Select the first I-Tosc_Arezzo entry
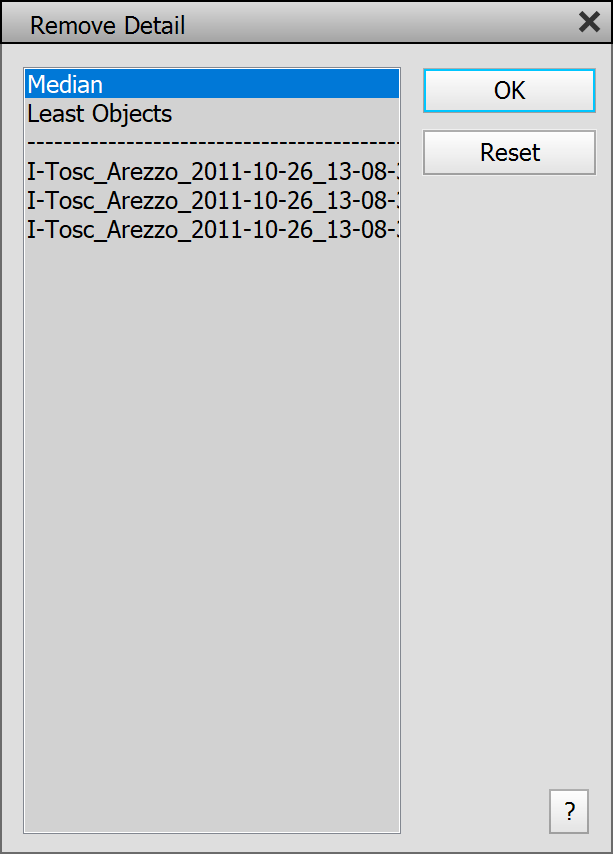 [212, 172]
